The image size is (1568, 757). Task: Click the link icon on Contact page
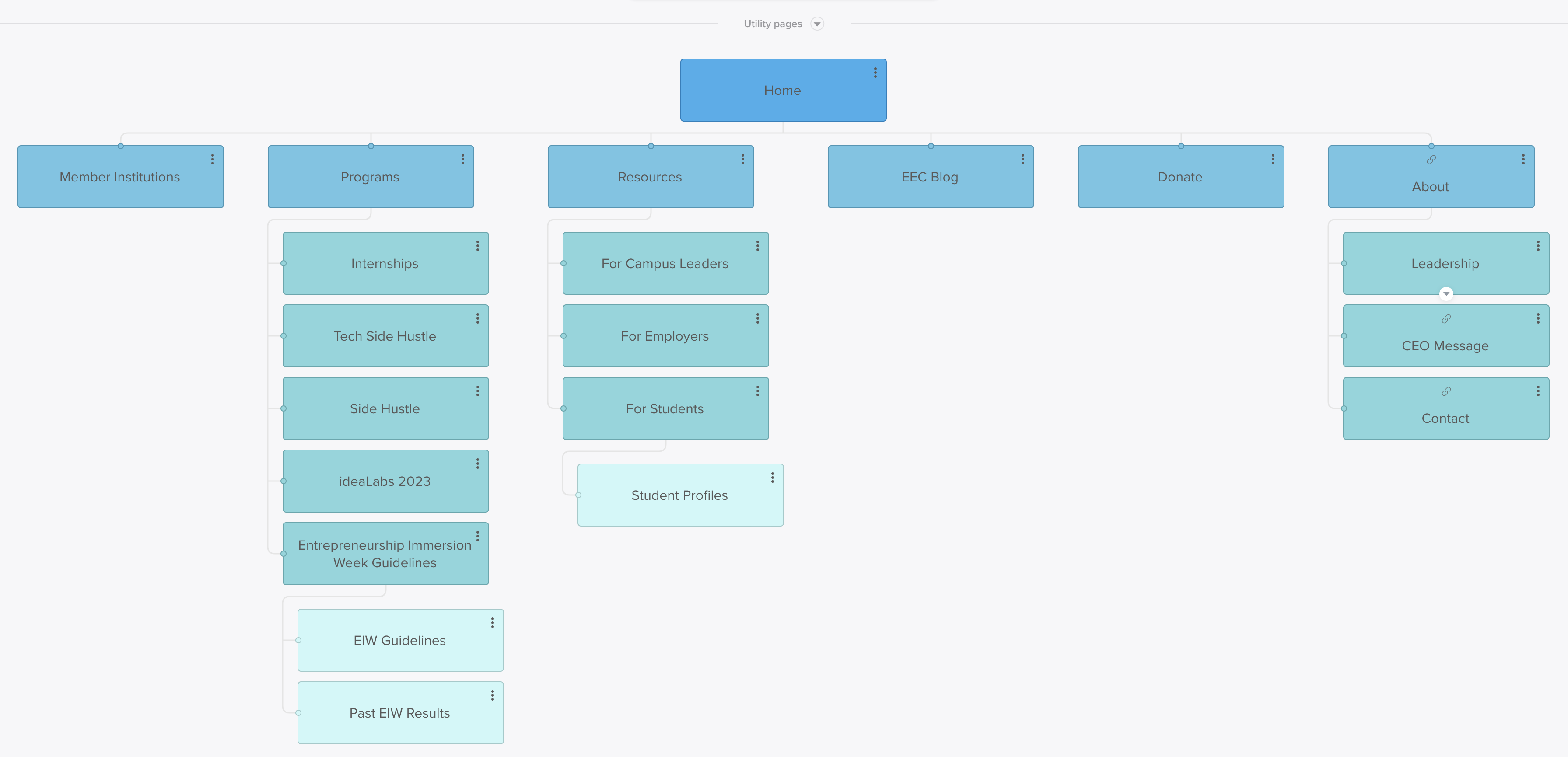(x=1444, y=392)
